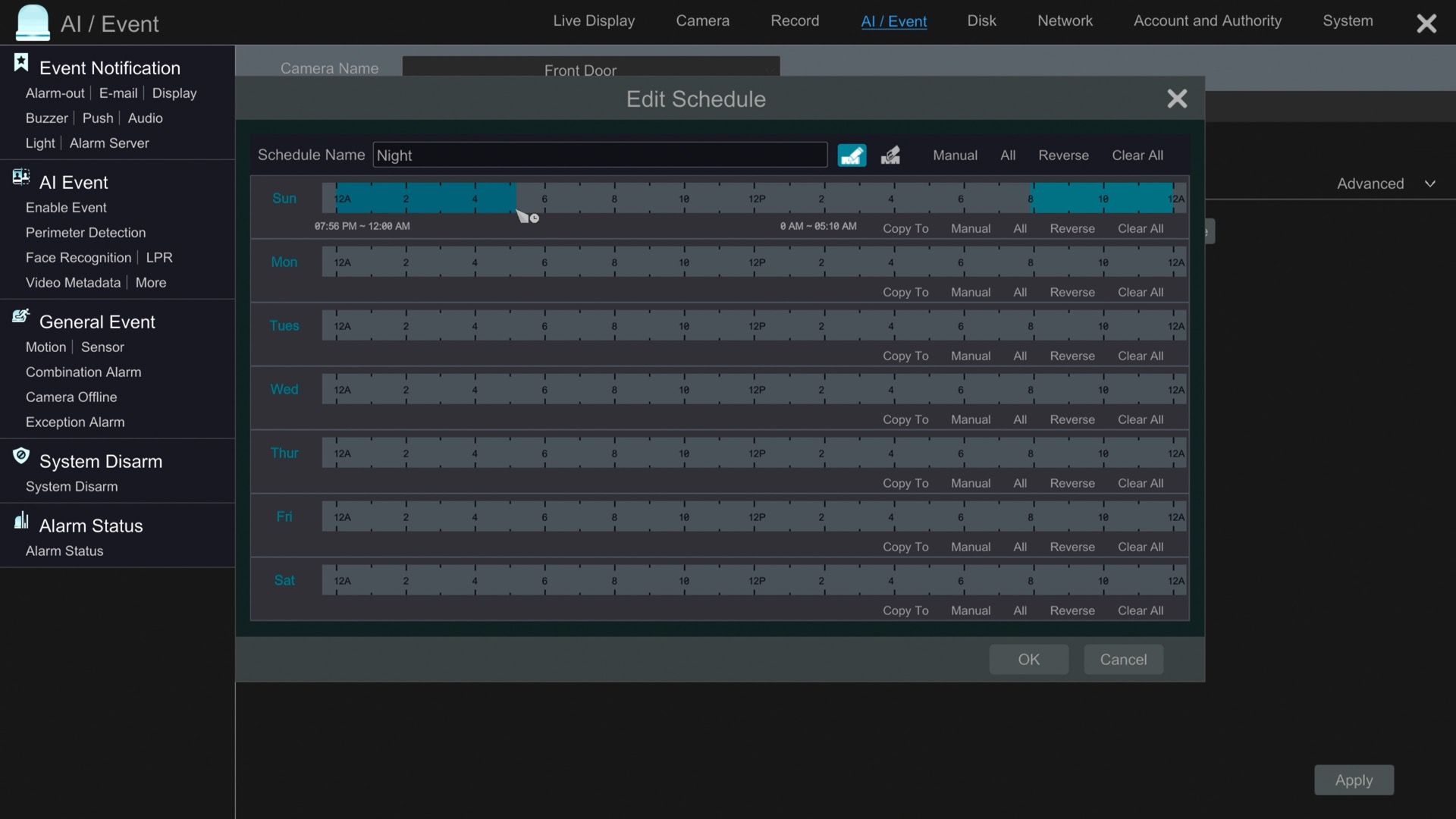Click Reverse for Sunday row
The height and width of the screenshot is (819, 1456).
pyautogui.click(x=1072, y=228)
